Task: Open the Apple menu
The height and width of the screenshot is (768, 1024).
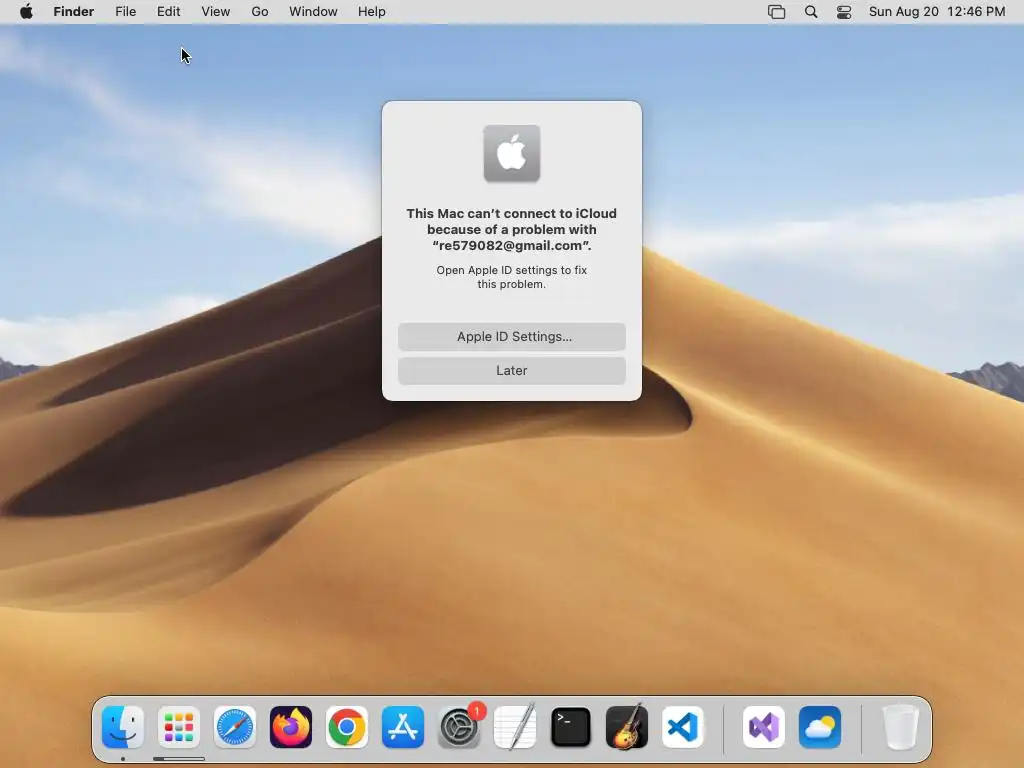Action: click(x=26, y=11)
